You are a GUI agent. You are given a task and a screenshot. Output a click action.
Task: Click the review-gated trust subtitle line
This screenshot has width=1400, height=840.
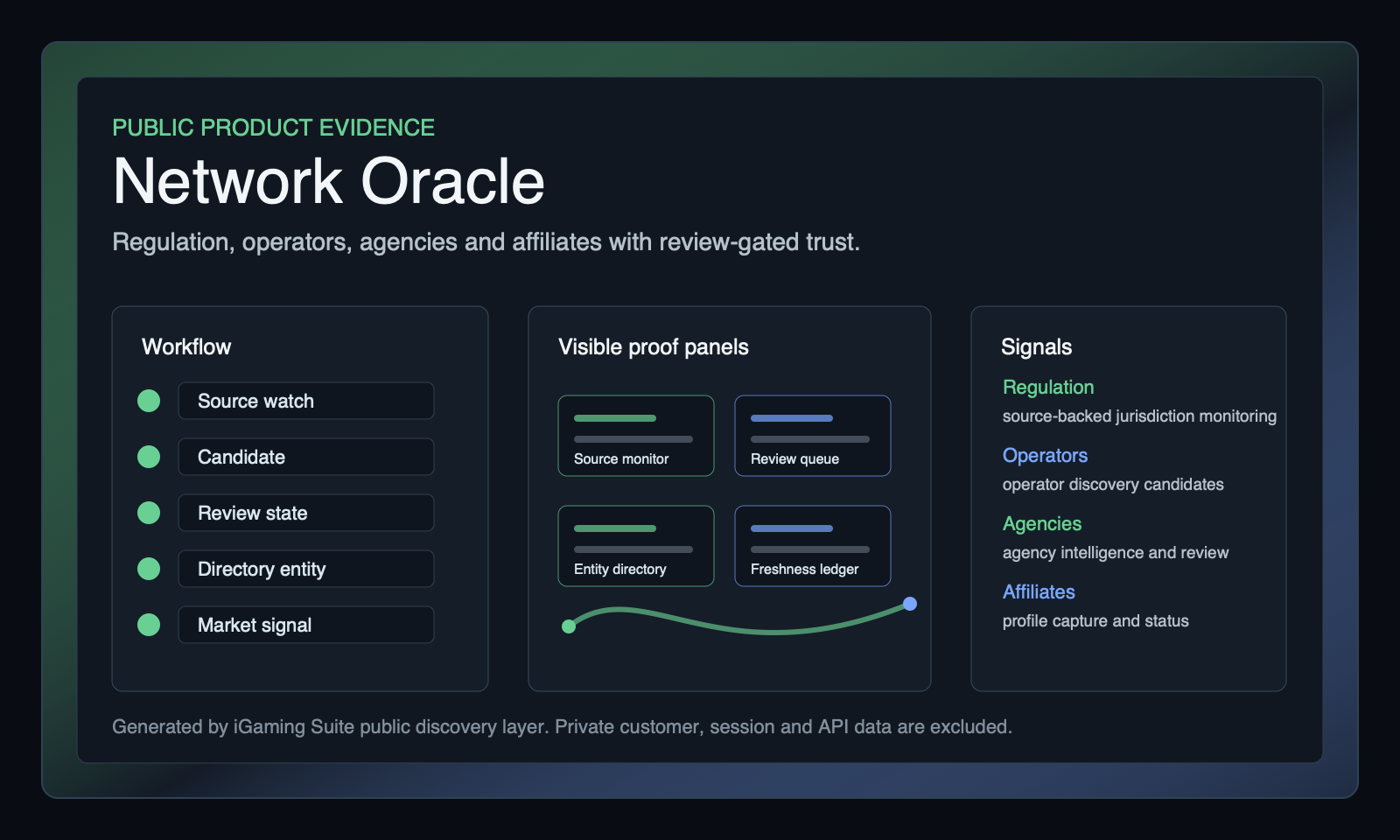486,241
